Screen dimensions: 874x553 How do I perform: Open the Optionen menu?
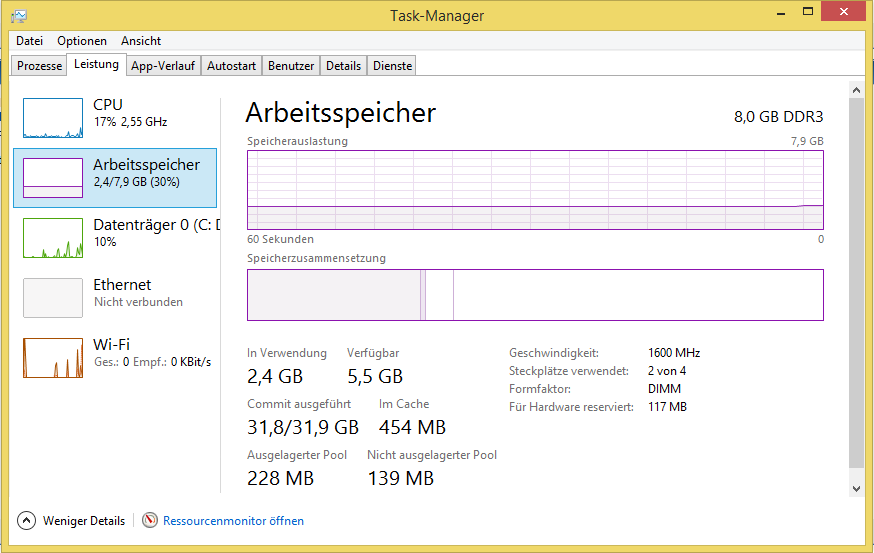82,41
